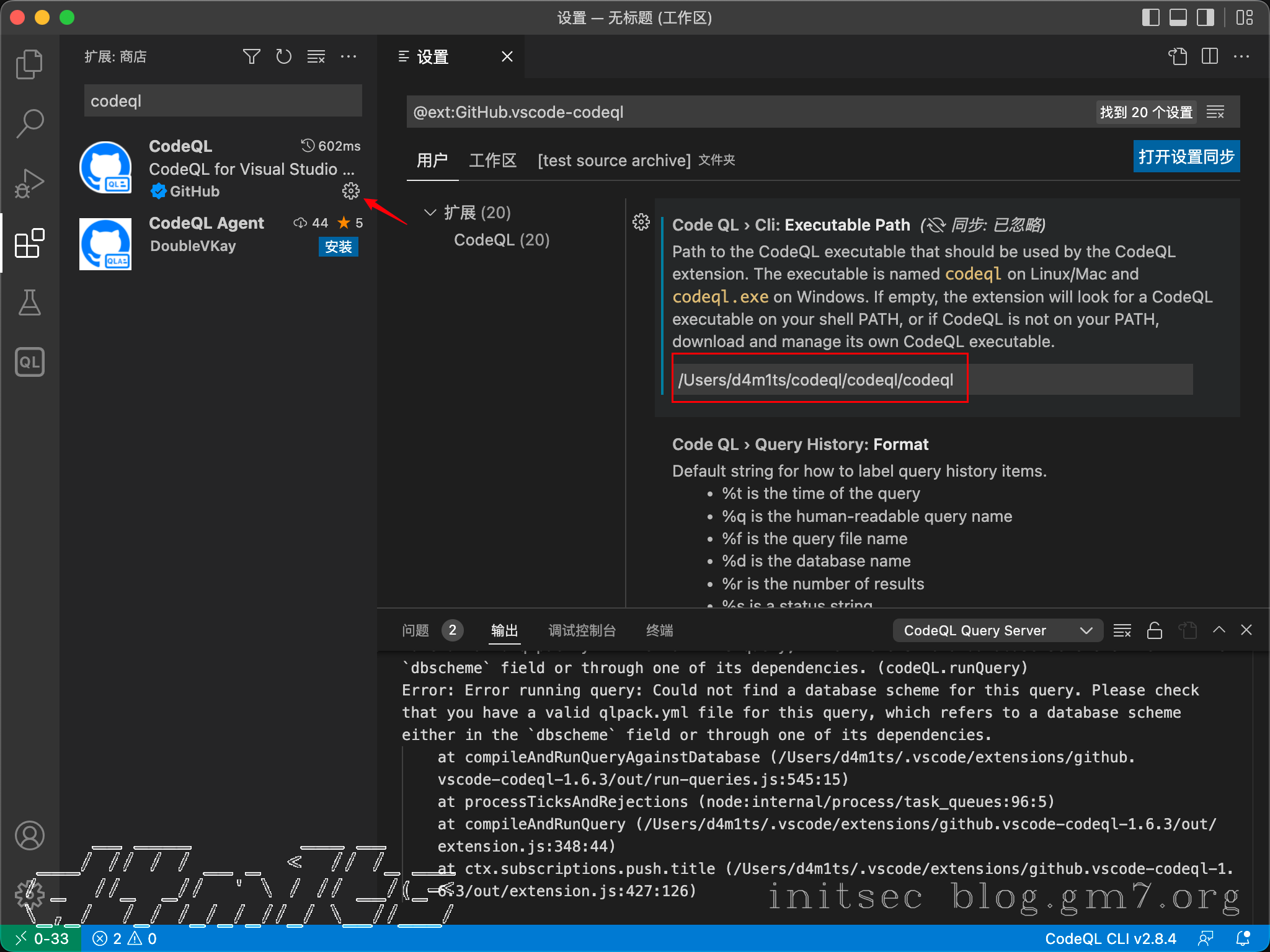Click the CodeQL extension manage gear
1270x952 pixels.
pyautogui.click(x=350, y=191)
